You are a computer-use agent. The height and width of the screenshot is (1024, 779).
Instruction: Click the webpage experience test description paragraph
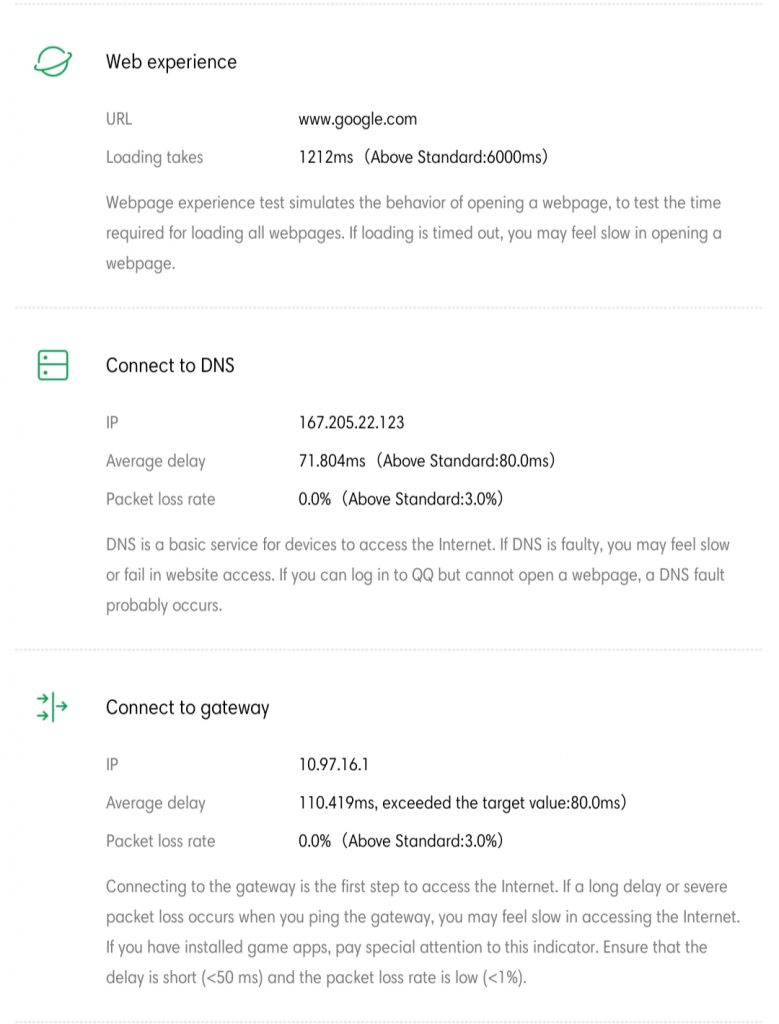click(413, 234)
